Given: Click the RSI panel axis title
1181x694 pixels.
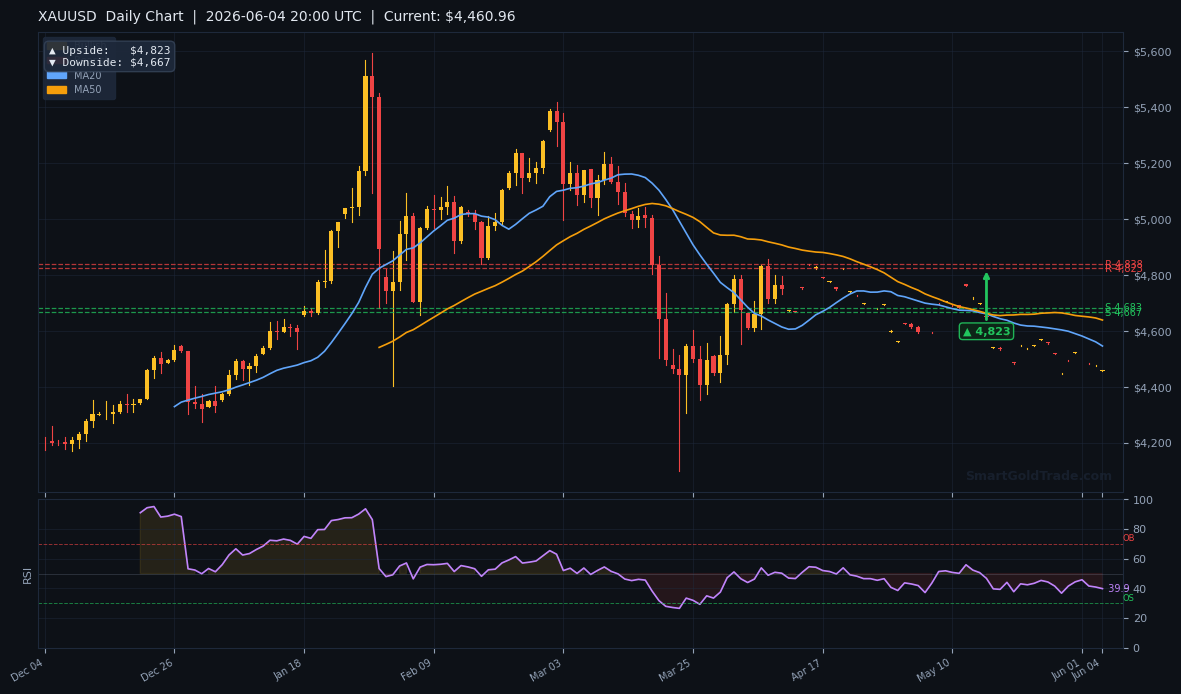Looking at the screenshot, I should 27,576.
